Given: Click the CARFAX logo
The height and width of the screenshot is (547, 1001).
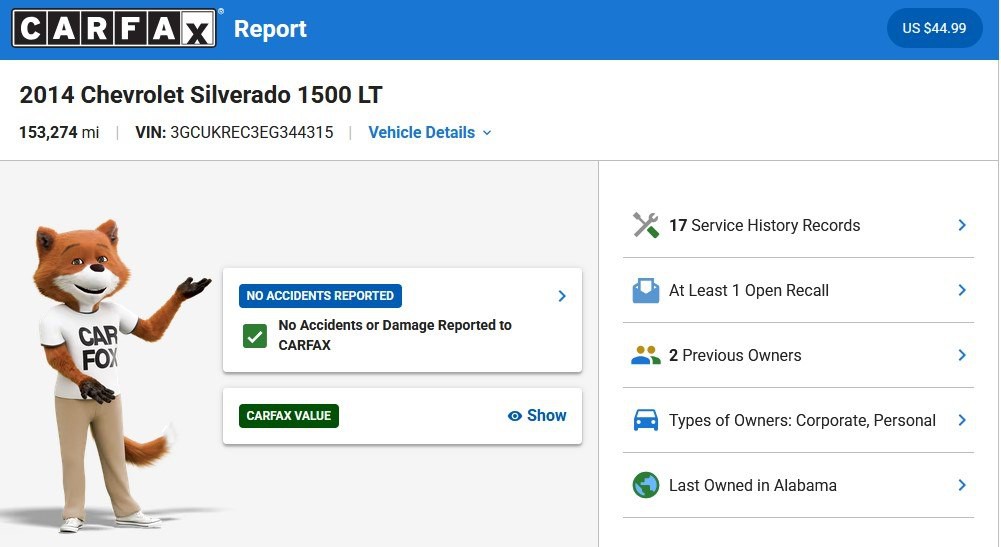Looking at the screenshot, I should point(114,28).
